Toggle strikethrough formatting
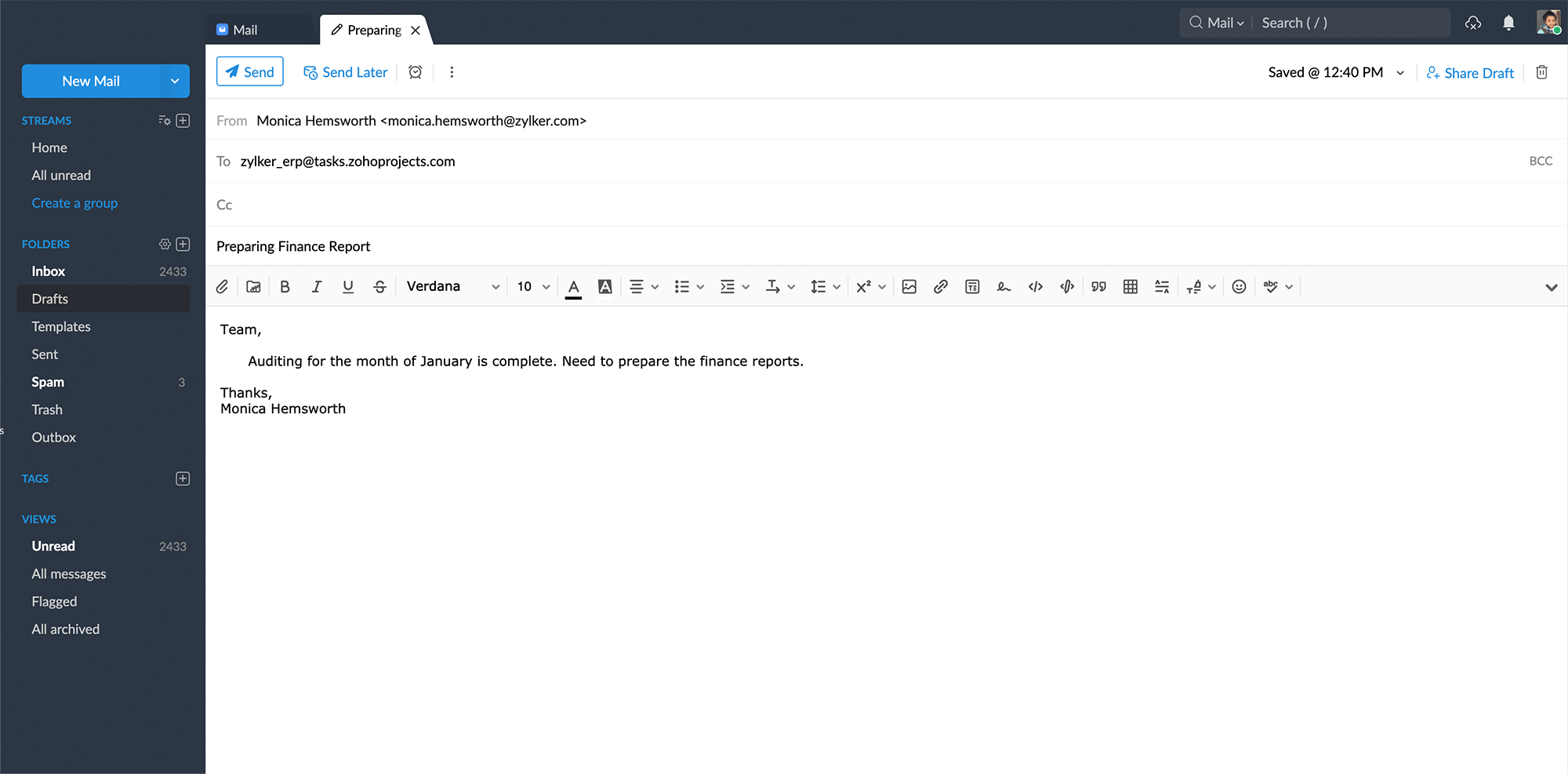 coord(379,287)
